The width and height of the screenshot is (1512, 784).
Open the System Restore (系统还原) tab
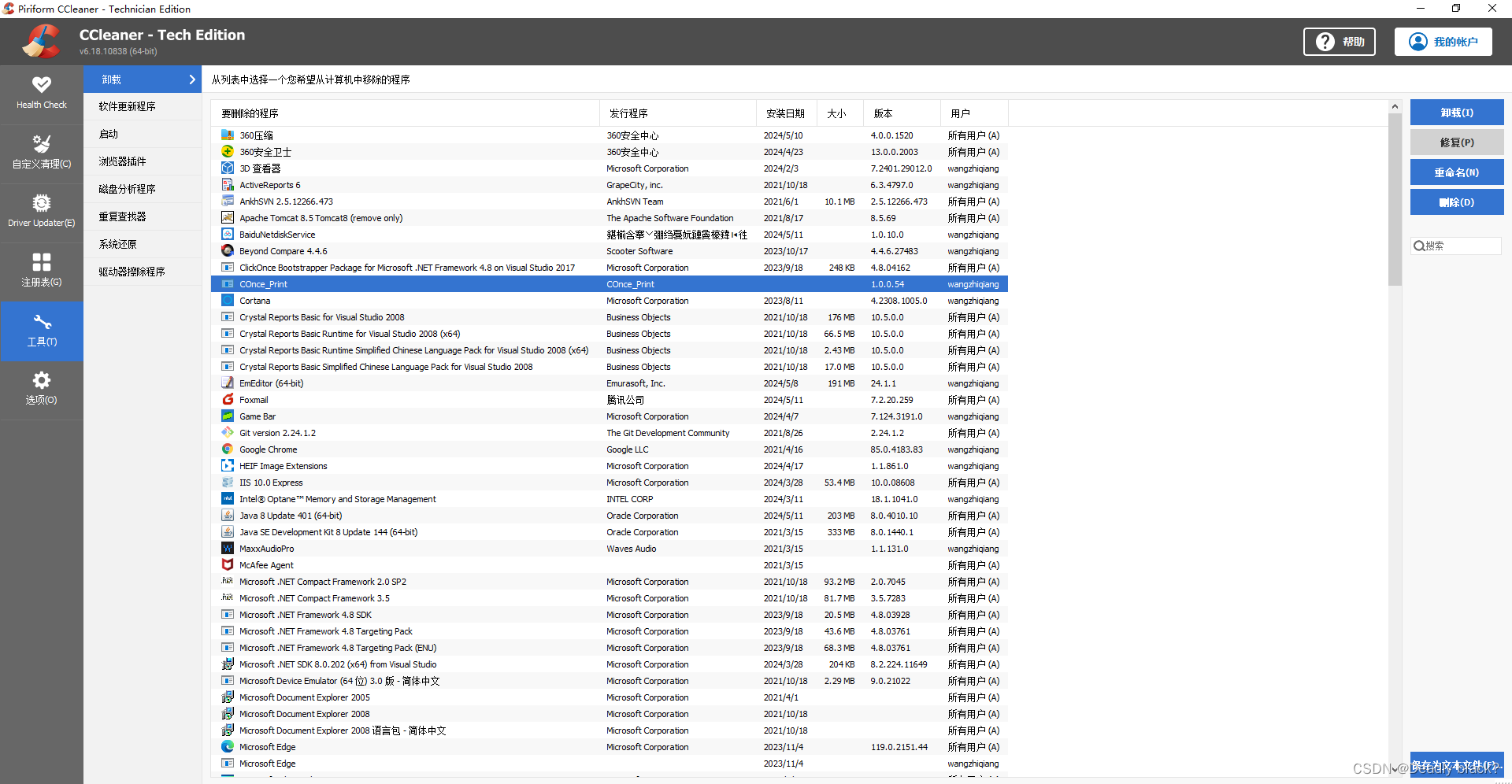[143, 244]
